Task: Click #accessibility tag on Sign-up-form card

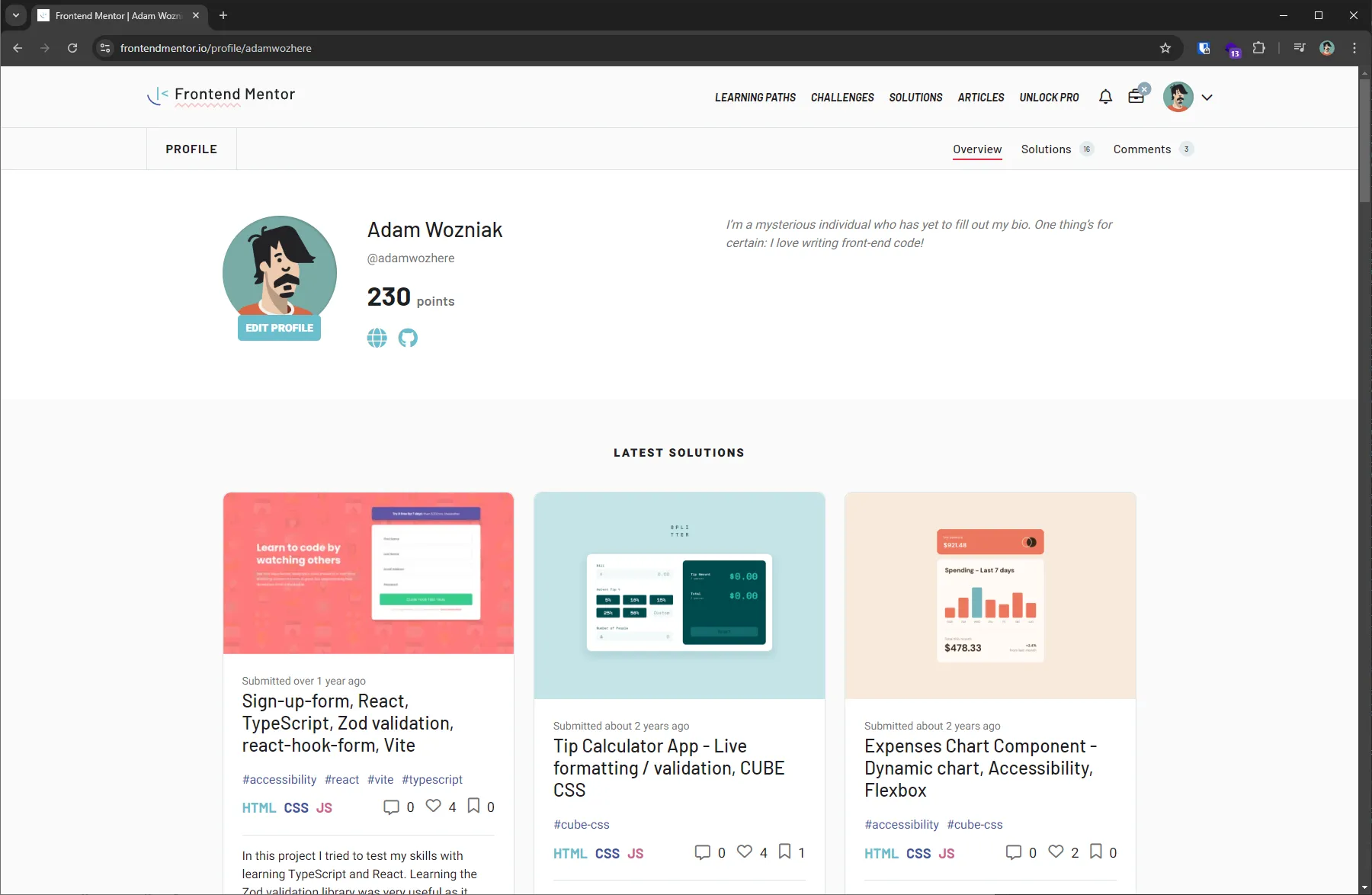Action: pos(279,779)
